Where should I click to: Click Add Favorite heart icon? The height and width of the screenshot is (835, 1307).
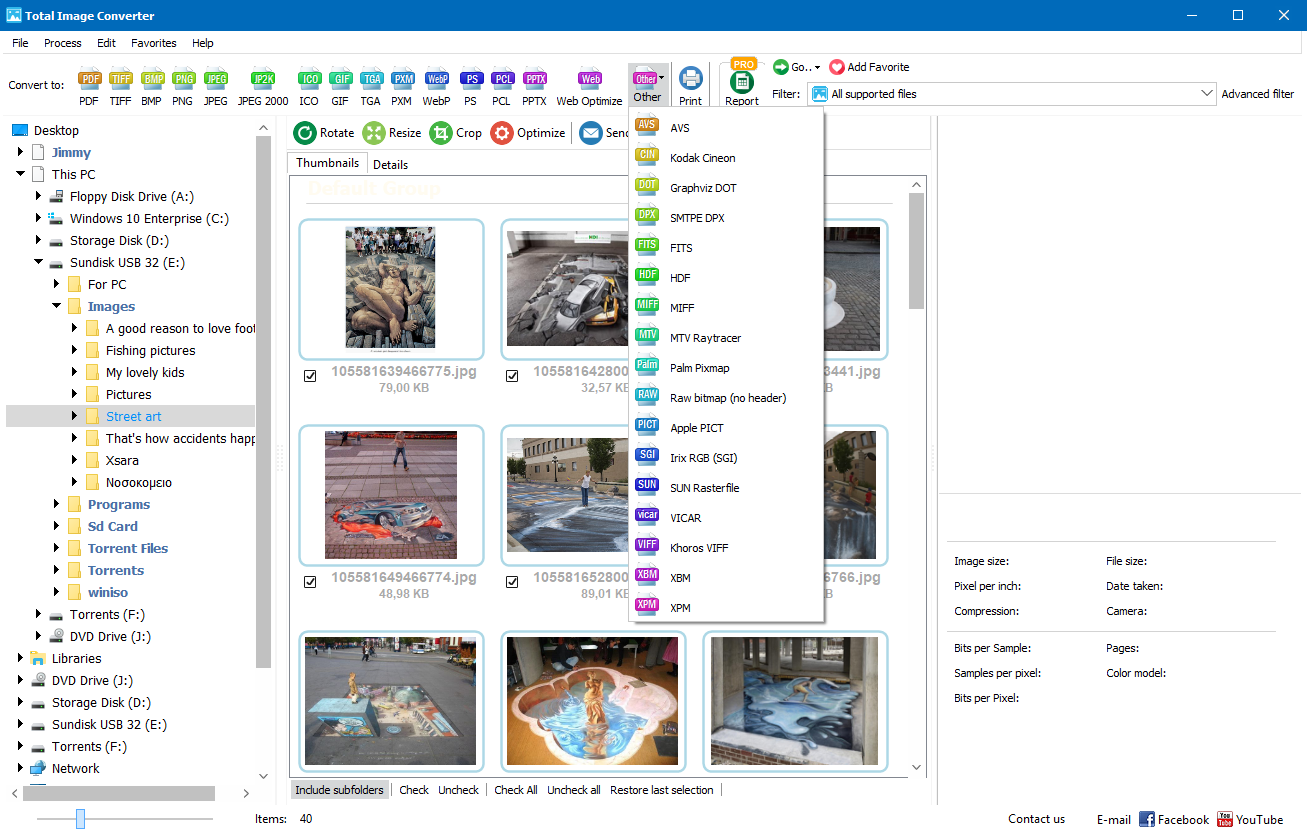837,67
